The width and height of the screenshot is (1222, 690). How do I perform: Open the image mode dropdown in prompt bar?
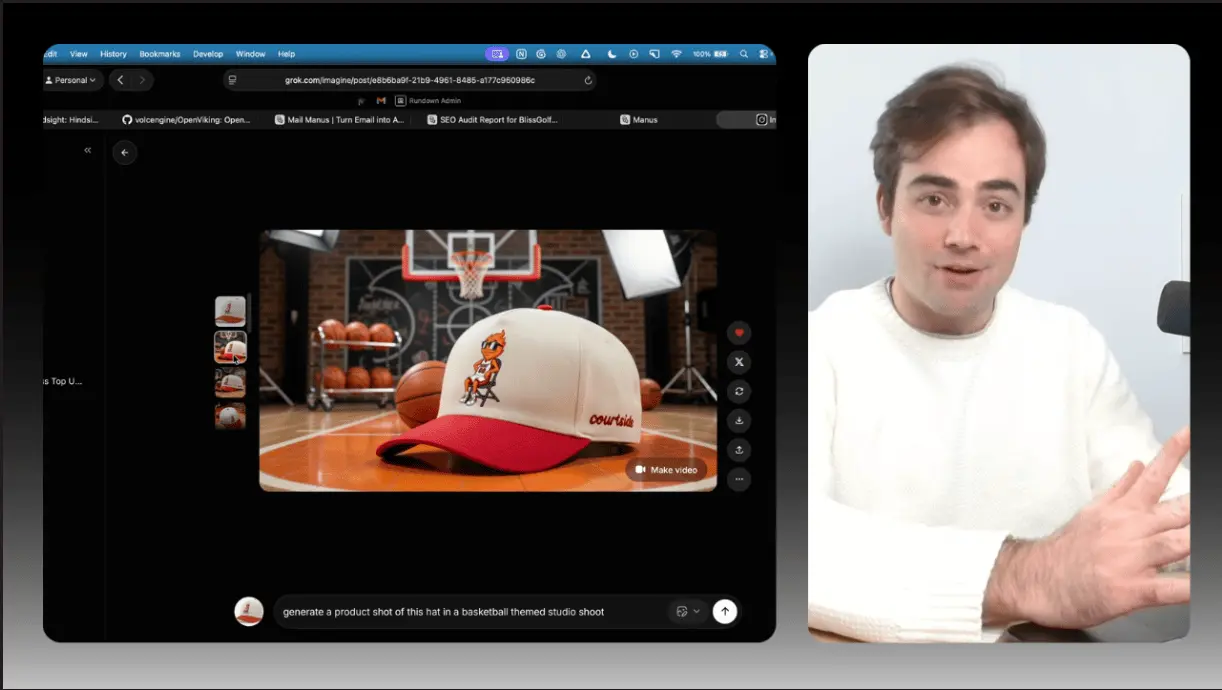687,611
